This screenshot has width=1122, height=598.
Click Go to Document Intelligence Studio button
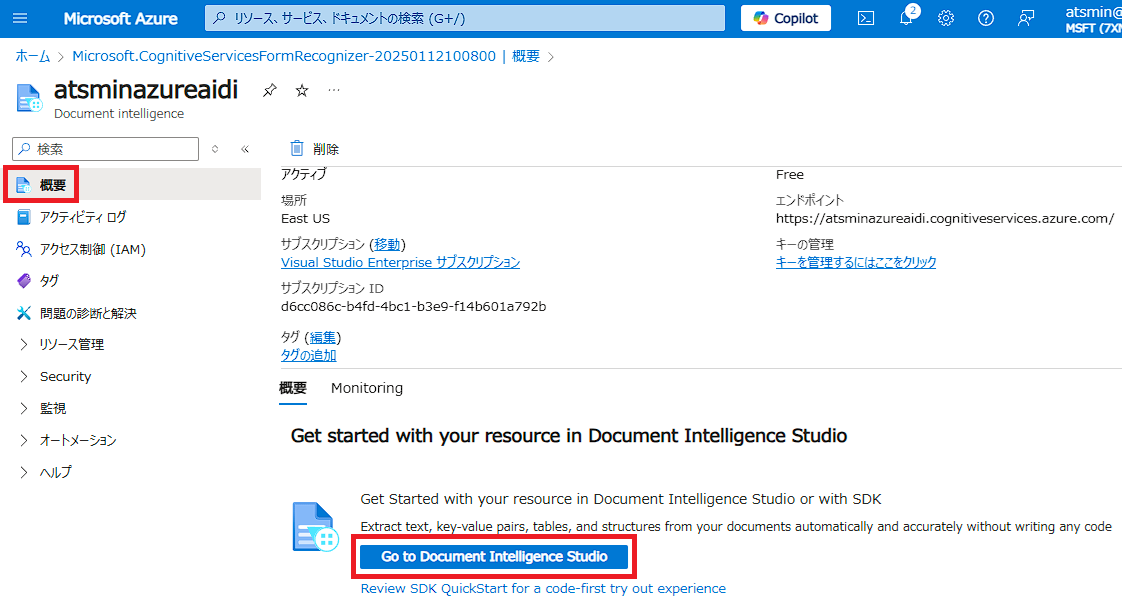coord(494,557)
